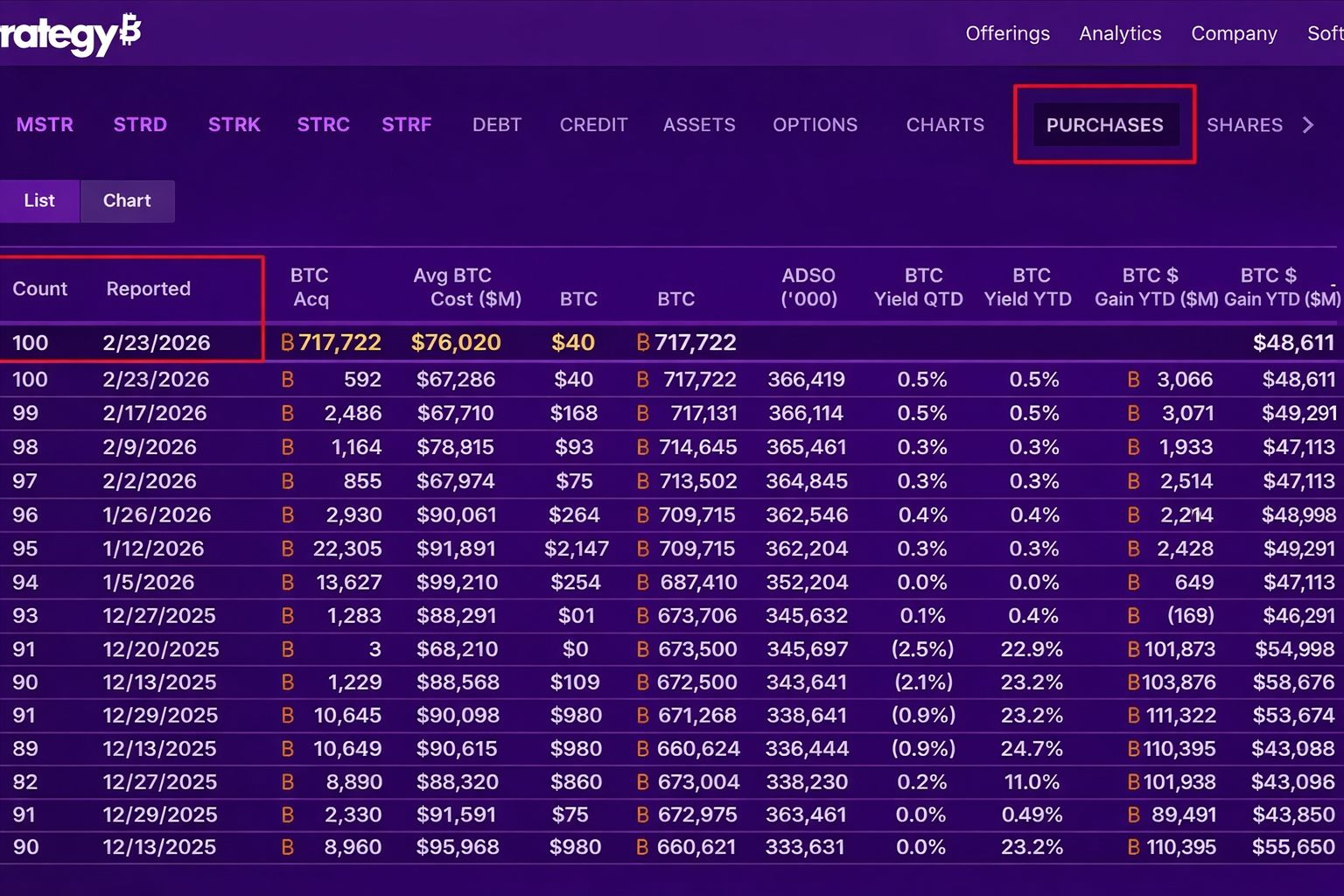
Task: Click the (169) BTC gain cell
Action: 1190,616
